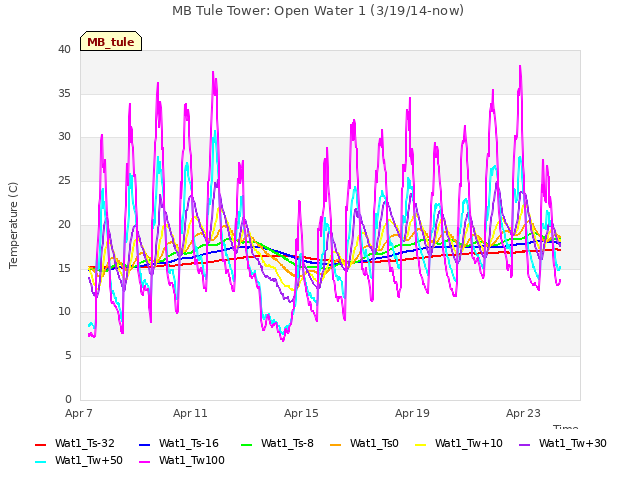
Task: Click the 15 y-axis tick label
Action: (x=64, y=268)
